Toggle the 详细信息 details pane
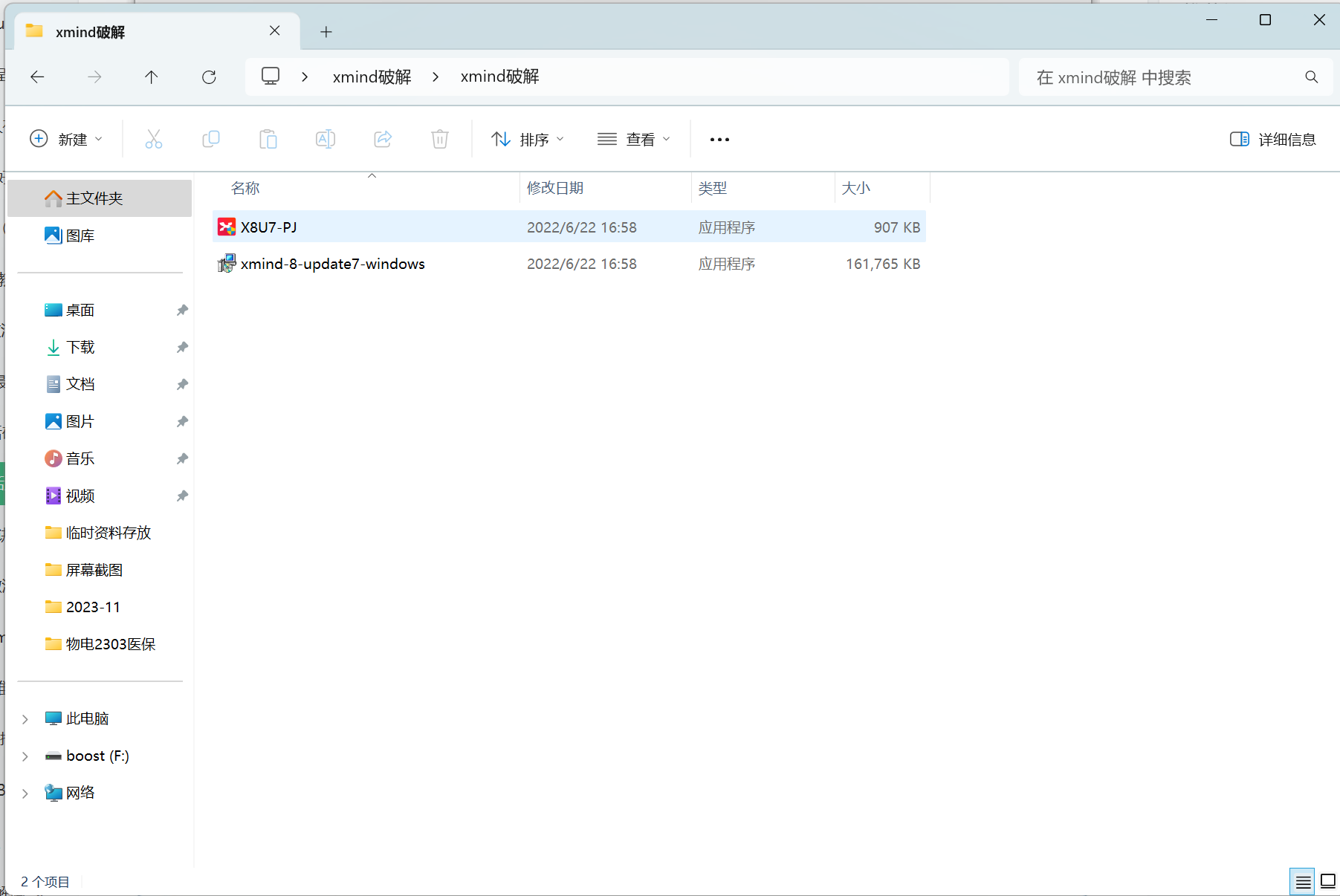1340x896 pixels. tap(1273, 139)
